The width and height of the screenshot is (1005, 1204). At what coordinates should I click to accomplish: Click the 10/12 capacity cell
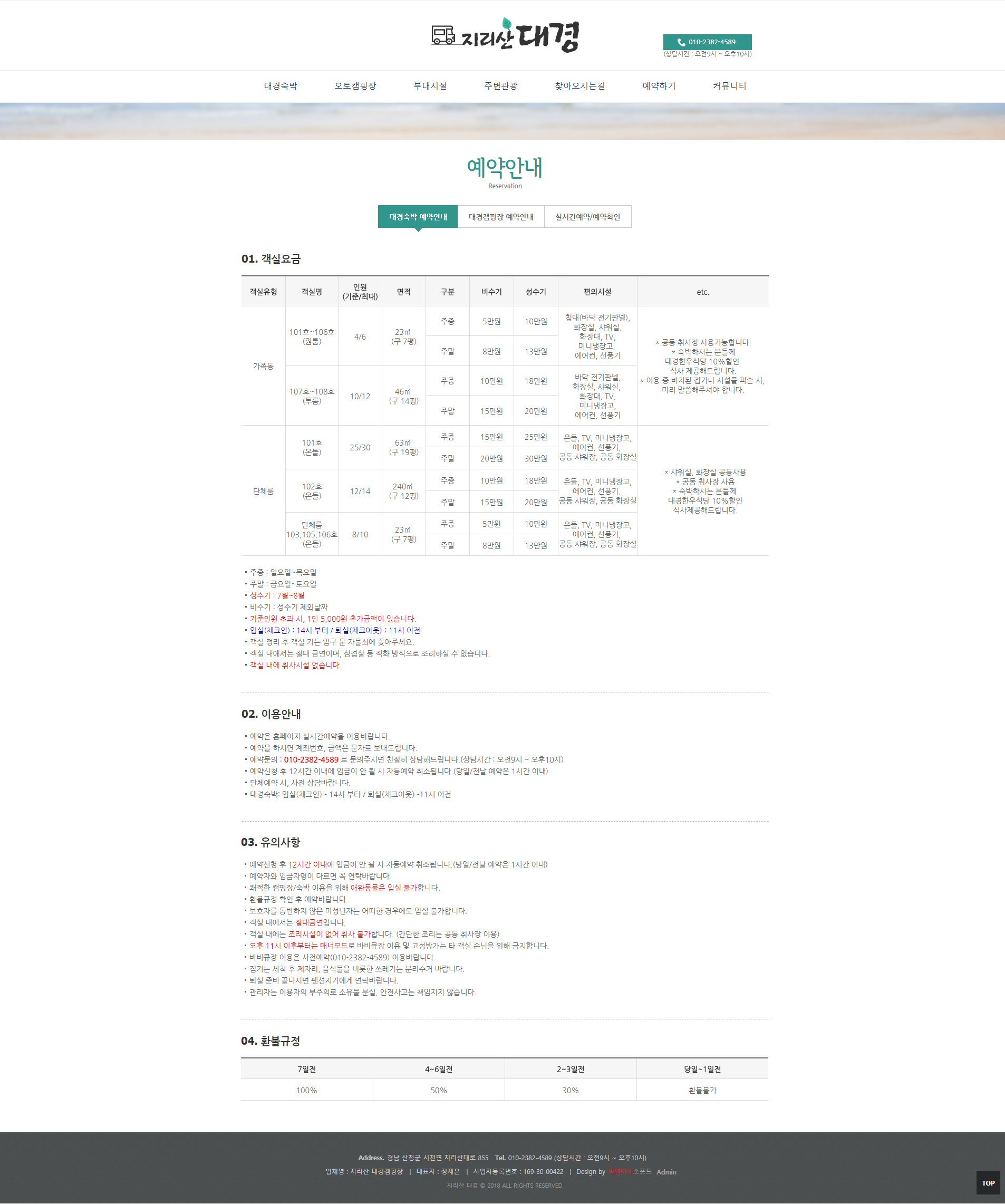[x=360, y=396]
